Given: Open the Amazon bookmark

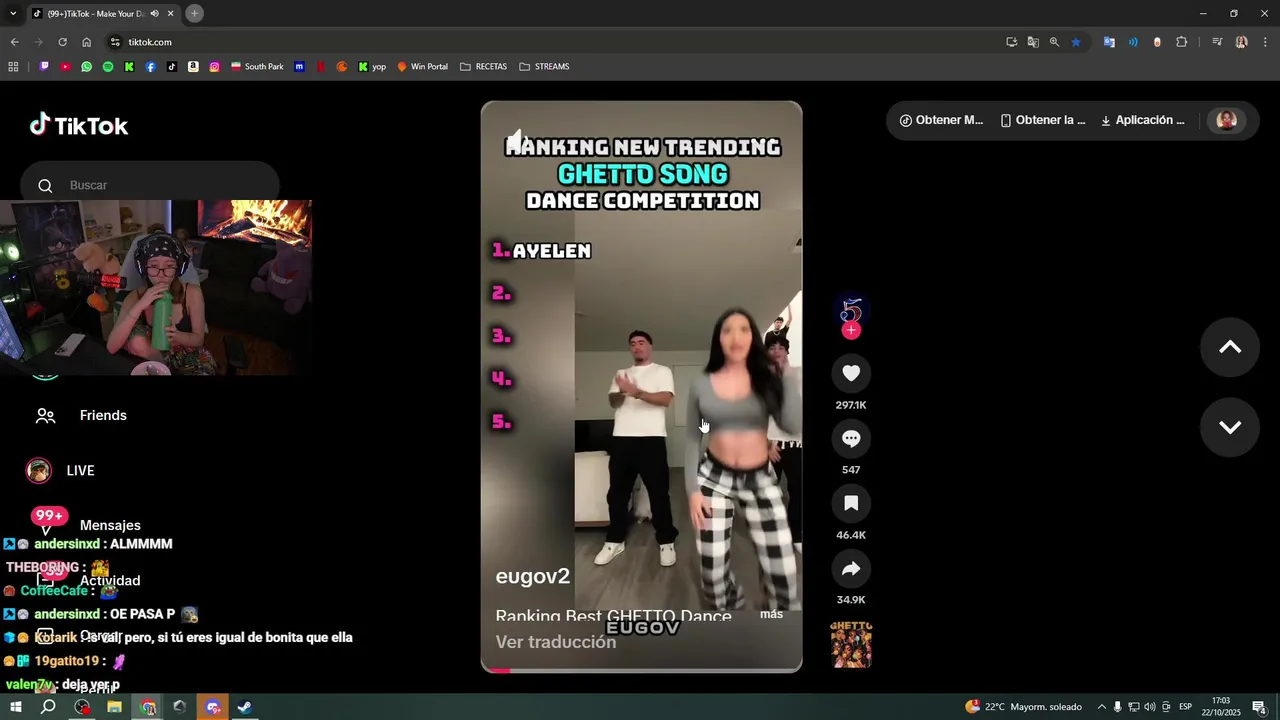Looking at the screenshot, I should pos(193,67).
